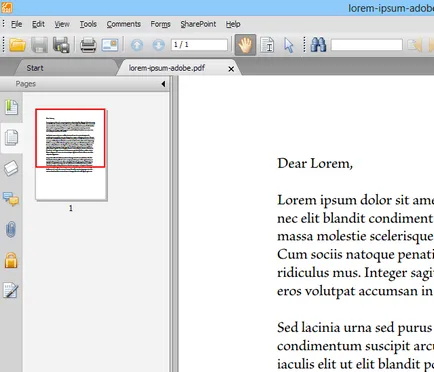The height and width of the screenshot is (372, 434).
Task: Select the page 1 thumbnail
Action: coord(71,155)
